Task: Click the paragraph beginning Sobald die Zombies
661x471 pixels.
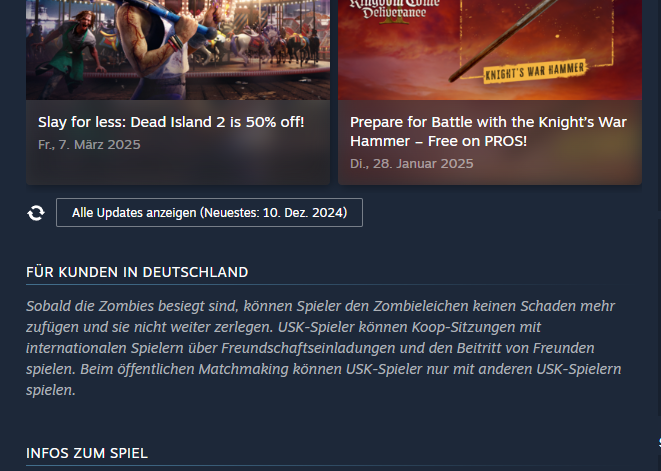Action: pos(324,348)
